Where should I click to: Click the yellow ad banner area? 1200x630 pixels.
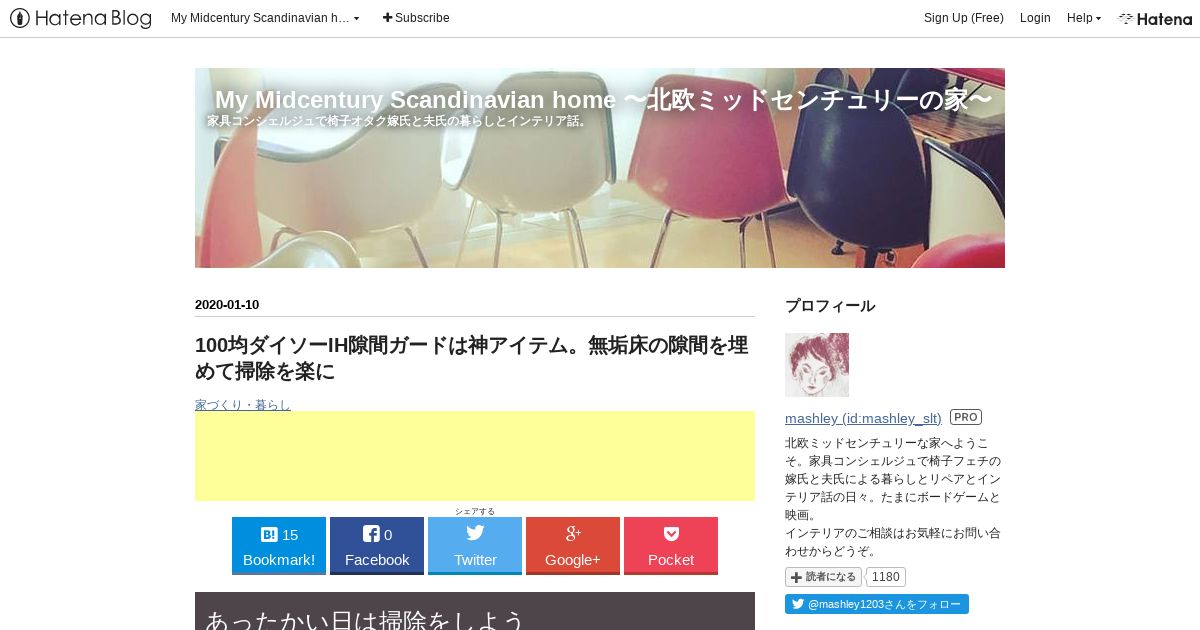click(x=475, y=456)
